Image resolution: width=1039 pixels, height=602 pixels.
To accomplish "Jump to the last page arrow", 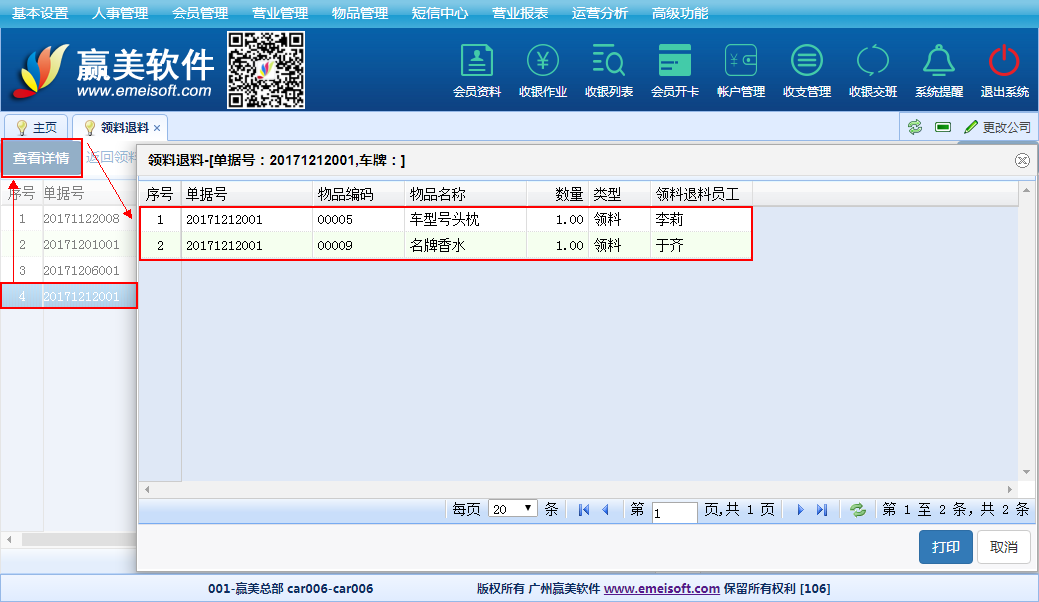I will tap(822, 510).
